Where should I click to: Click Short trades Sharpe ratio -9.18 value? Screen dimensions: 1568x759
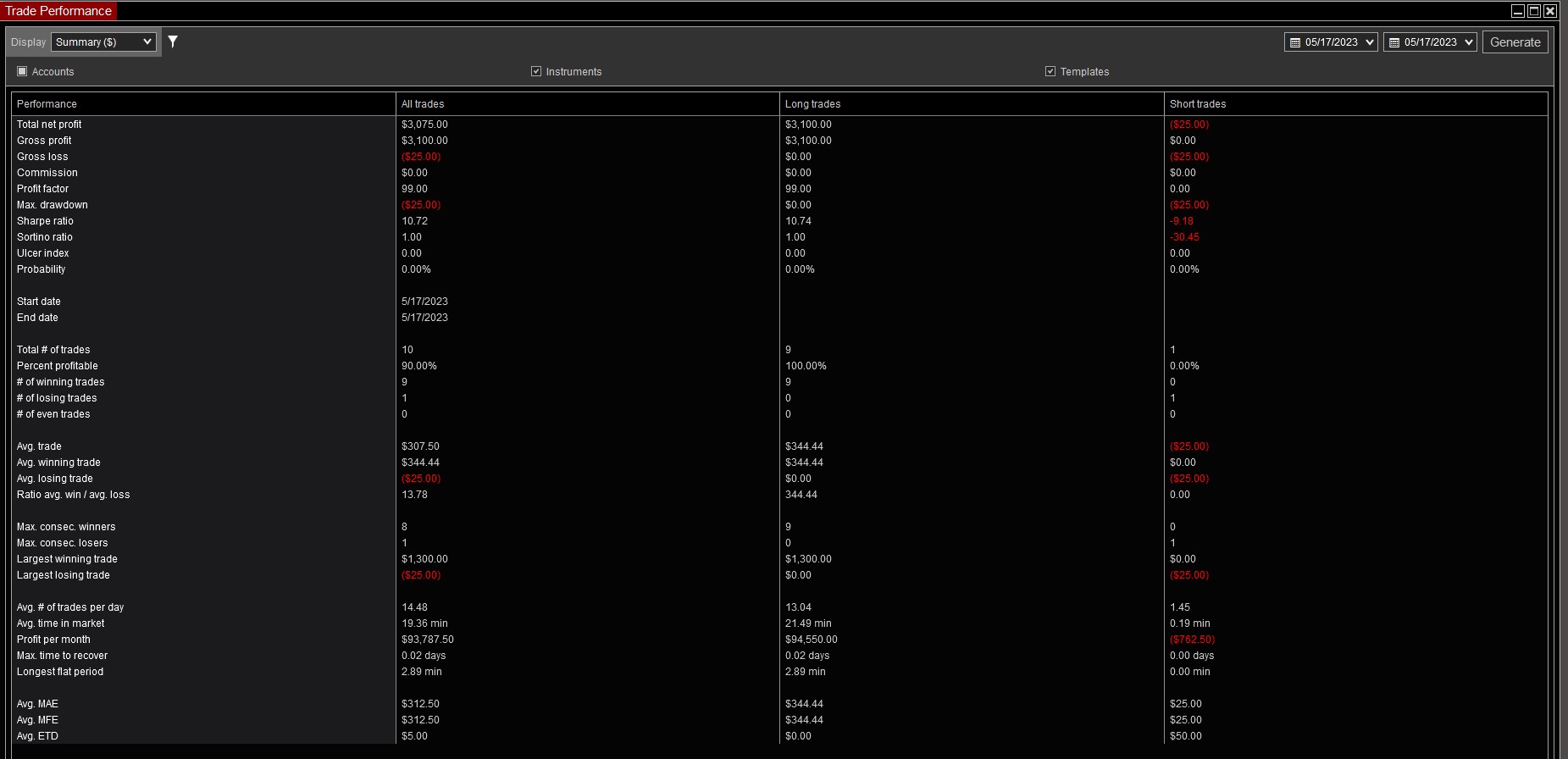tap(1182, 221)
